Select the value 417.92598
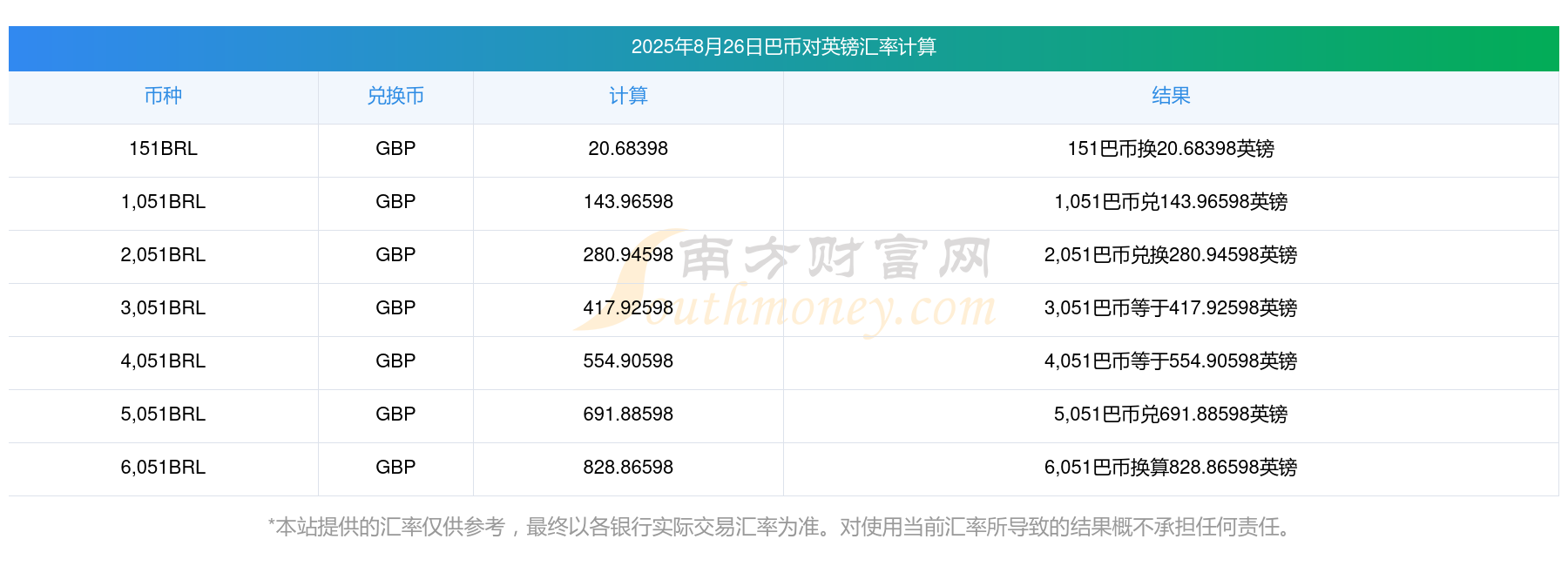The height and width of the screenshot is (566, 1568). pyautogui.click(x=628, y=308)
